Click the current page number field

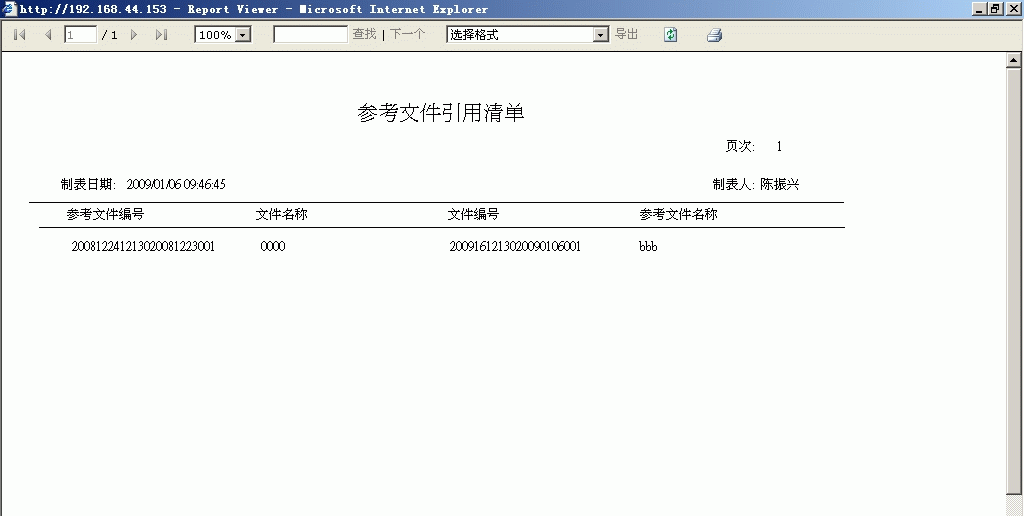80,35
